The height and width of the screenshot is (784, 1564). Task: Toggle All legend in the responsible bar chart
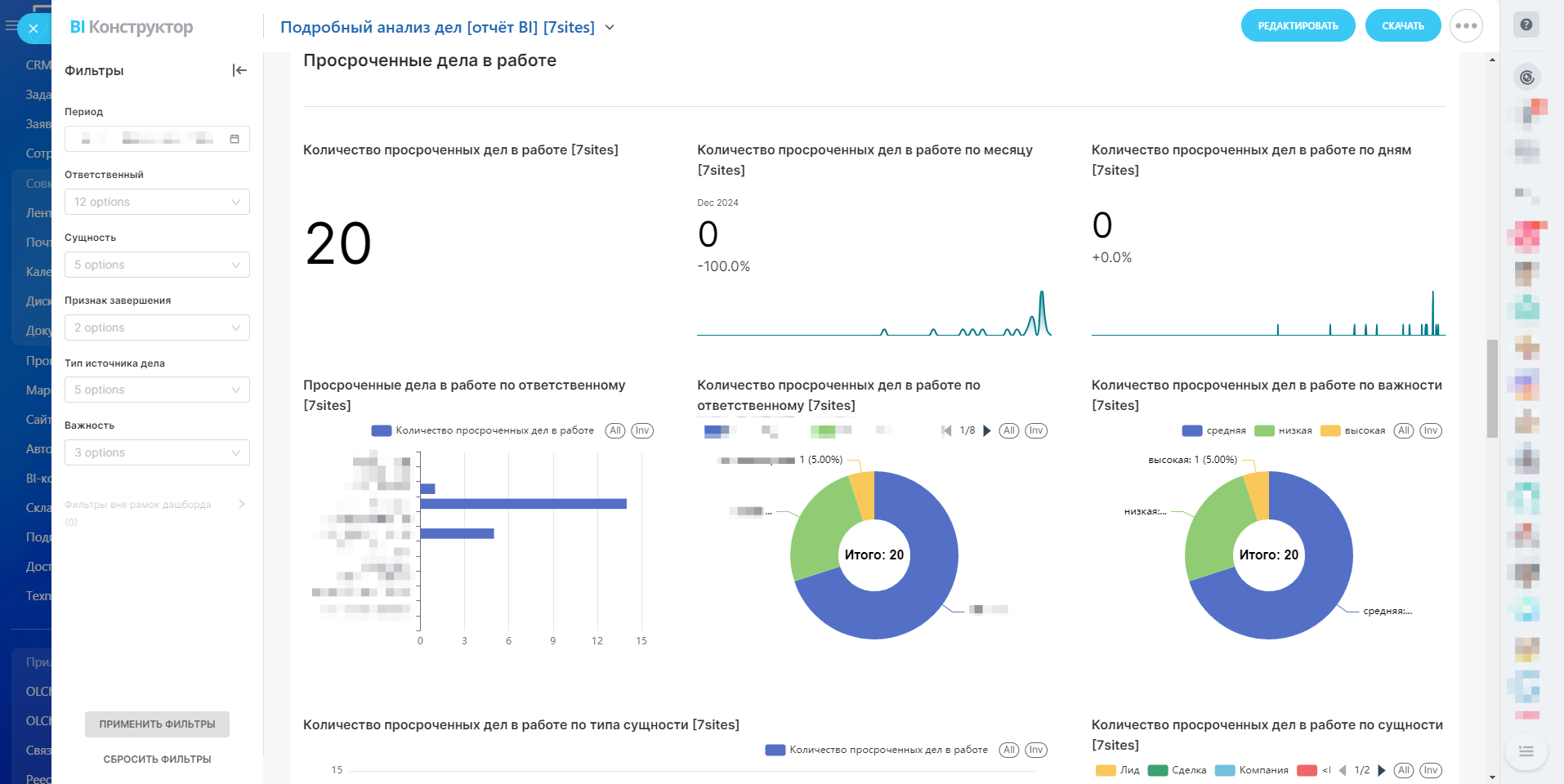click(x=615, y=430)
